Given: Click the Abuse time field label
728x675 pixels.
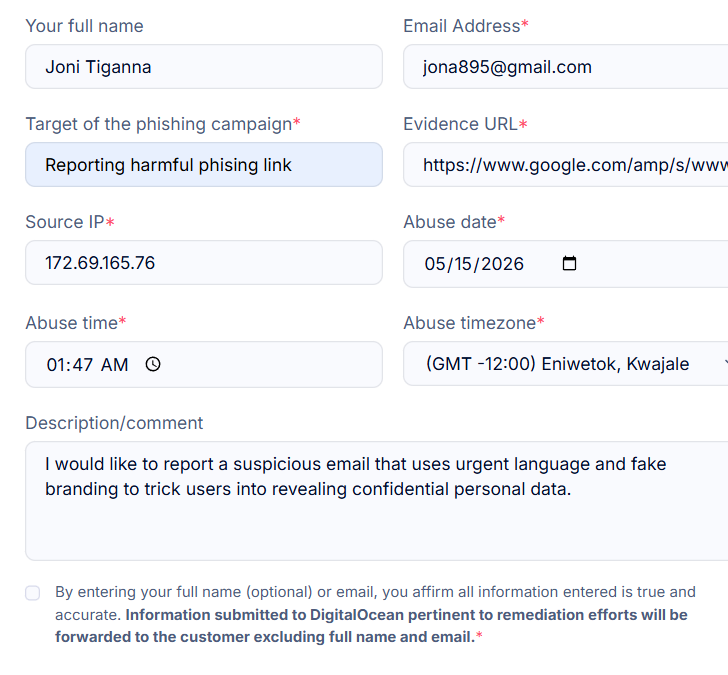Looking at the screenshot, I should point(76,323).
